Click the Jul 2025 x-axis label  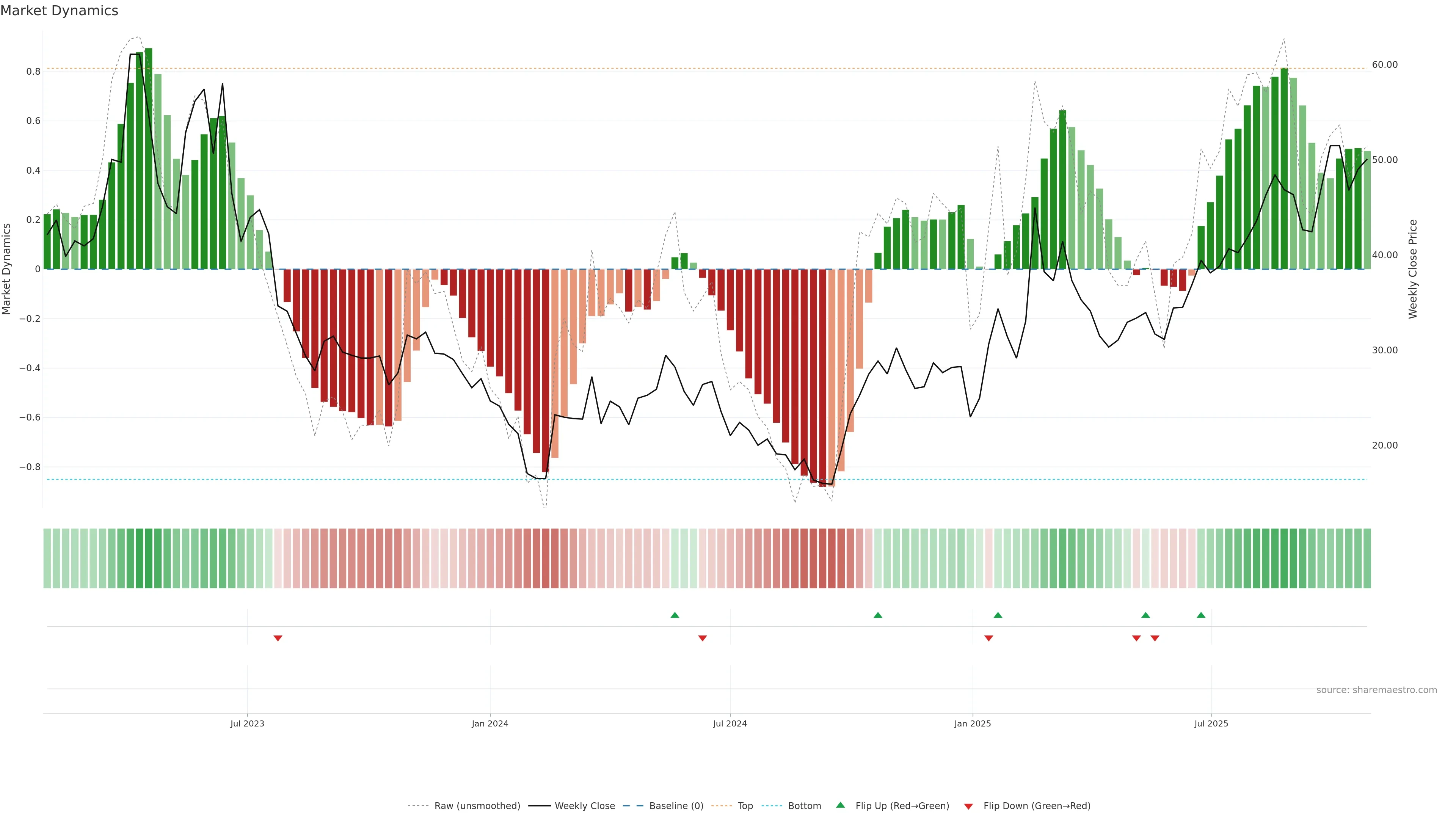pos(1211,723)
